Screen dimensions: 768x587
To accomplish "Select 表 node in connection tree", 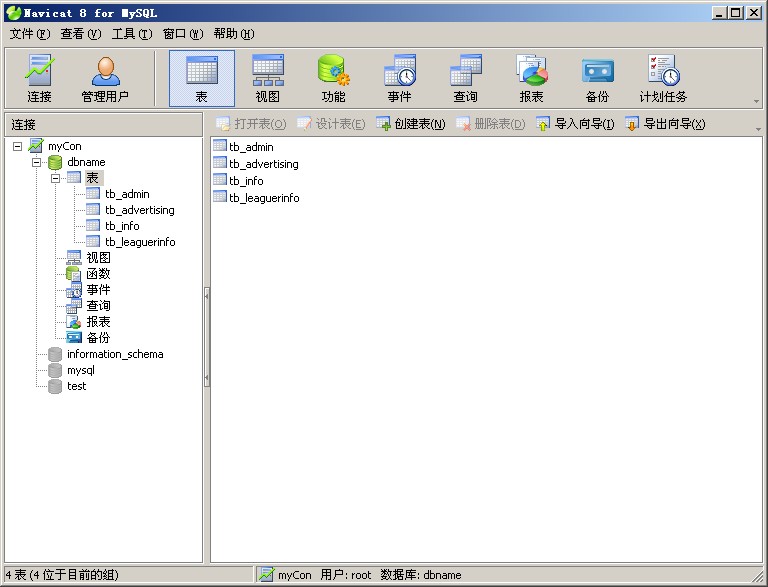I will tap(93, 178).
